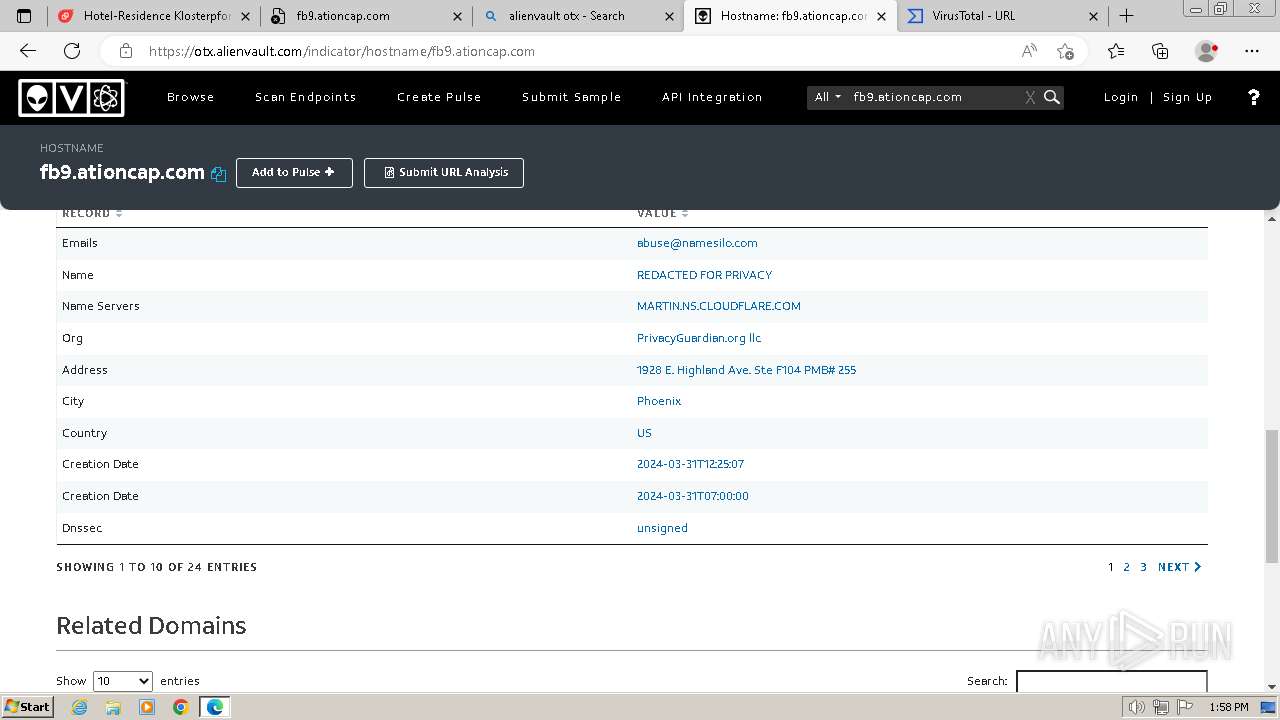Open the unsigned Dnssec value

point(662,528)
